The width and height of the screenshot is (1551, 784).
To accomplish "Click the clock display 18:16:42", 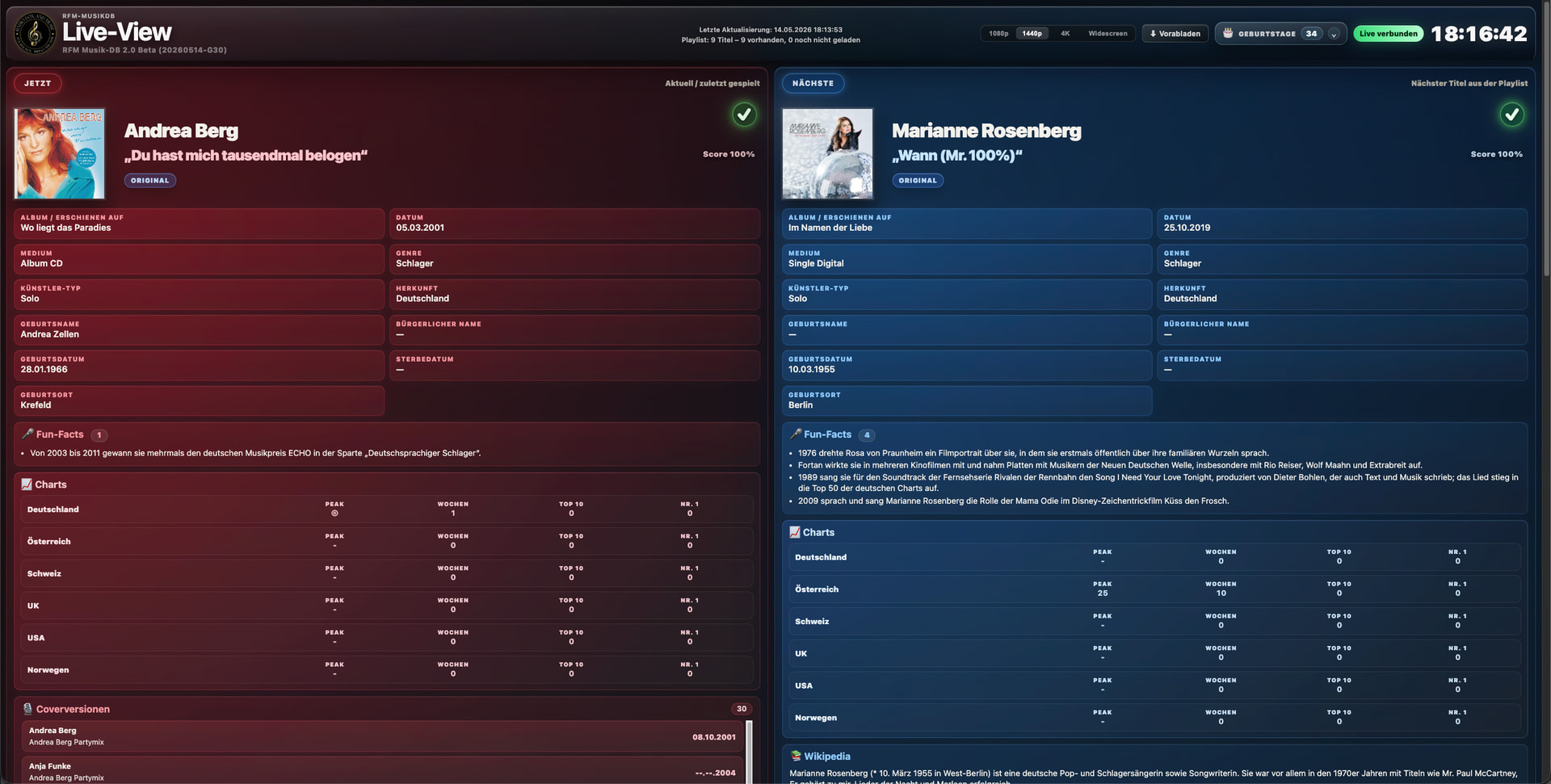I will click(1478, 34).
